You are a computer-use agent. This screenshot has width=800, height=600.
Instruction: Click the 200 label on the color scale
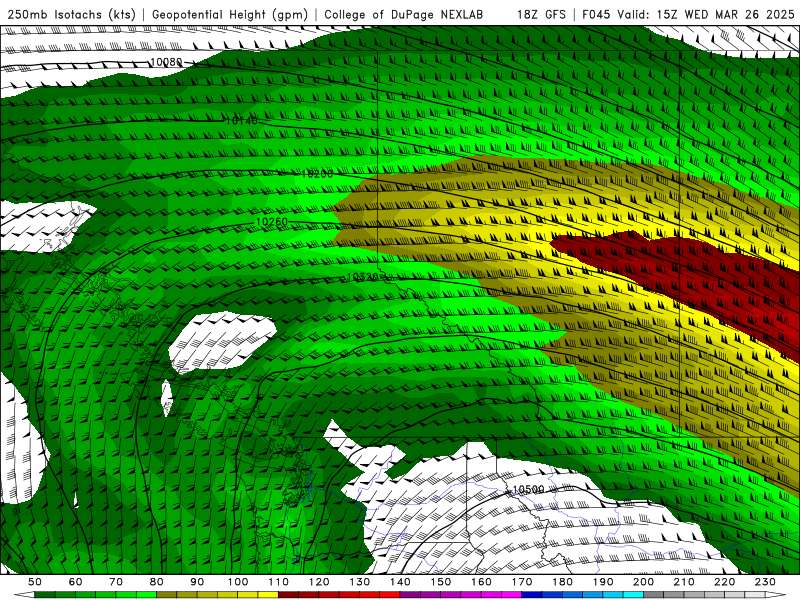click(643, 582)
